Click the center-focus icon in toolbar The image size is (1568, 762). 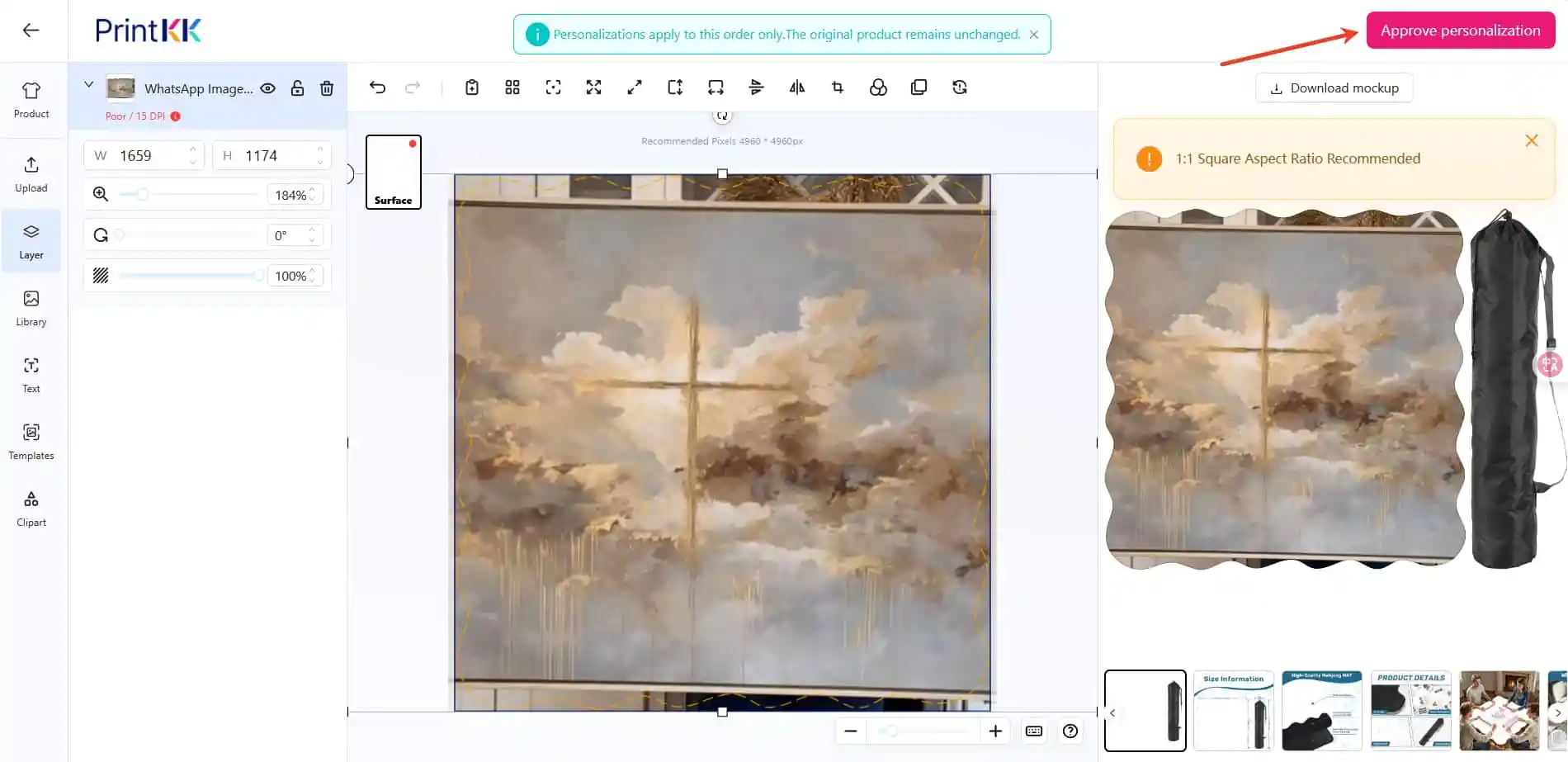tap(553, 88)
